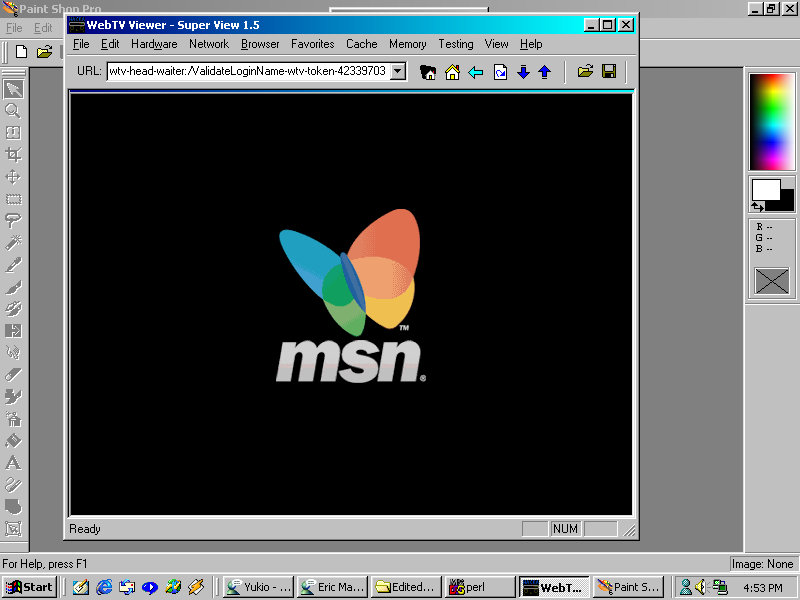Select the Magic Wand tool
Viewport: 800px width, 600px height.
13,243
